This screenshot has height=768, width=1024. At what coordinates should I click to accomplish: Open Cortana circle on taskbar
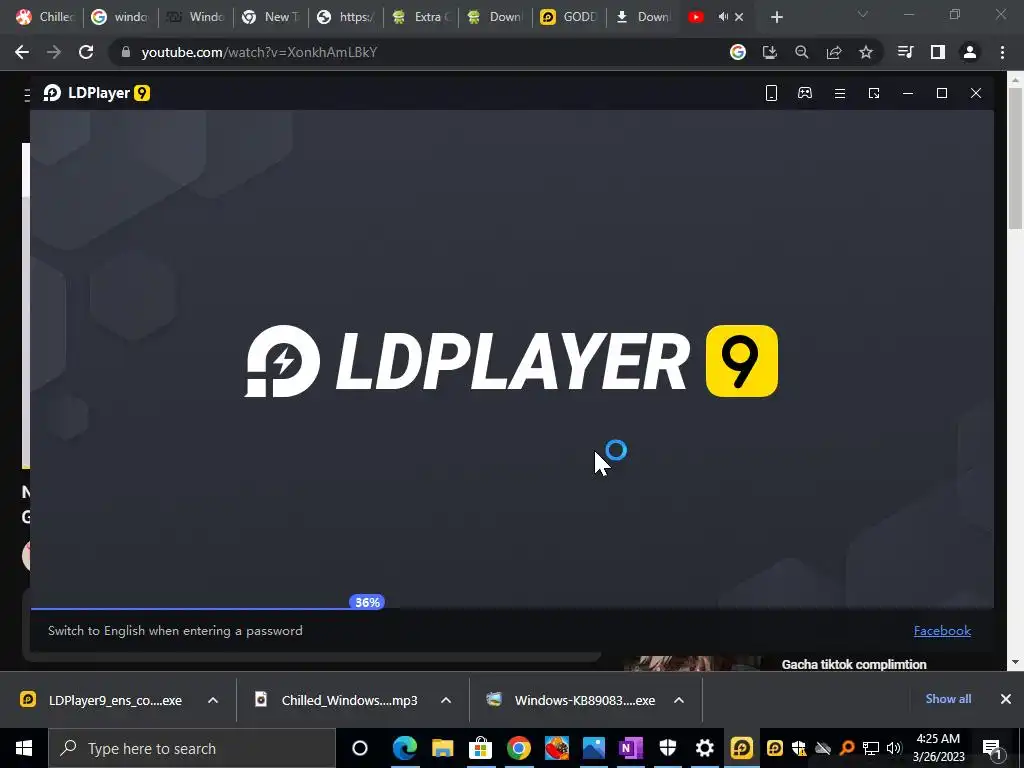pos(360,748)
